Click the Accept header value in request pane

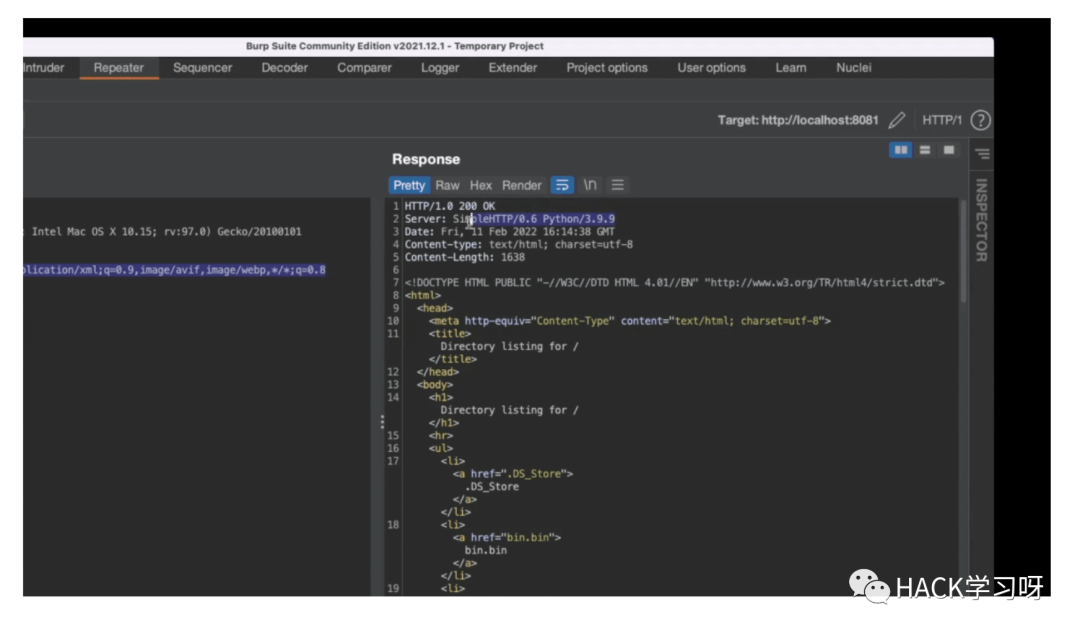click(174, 270)
